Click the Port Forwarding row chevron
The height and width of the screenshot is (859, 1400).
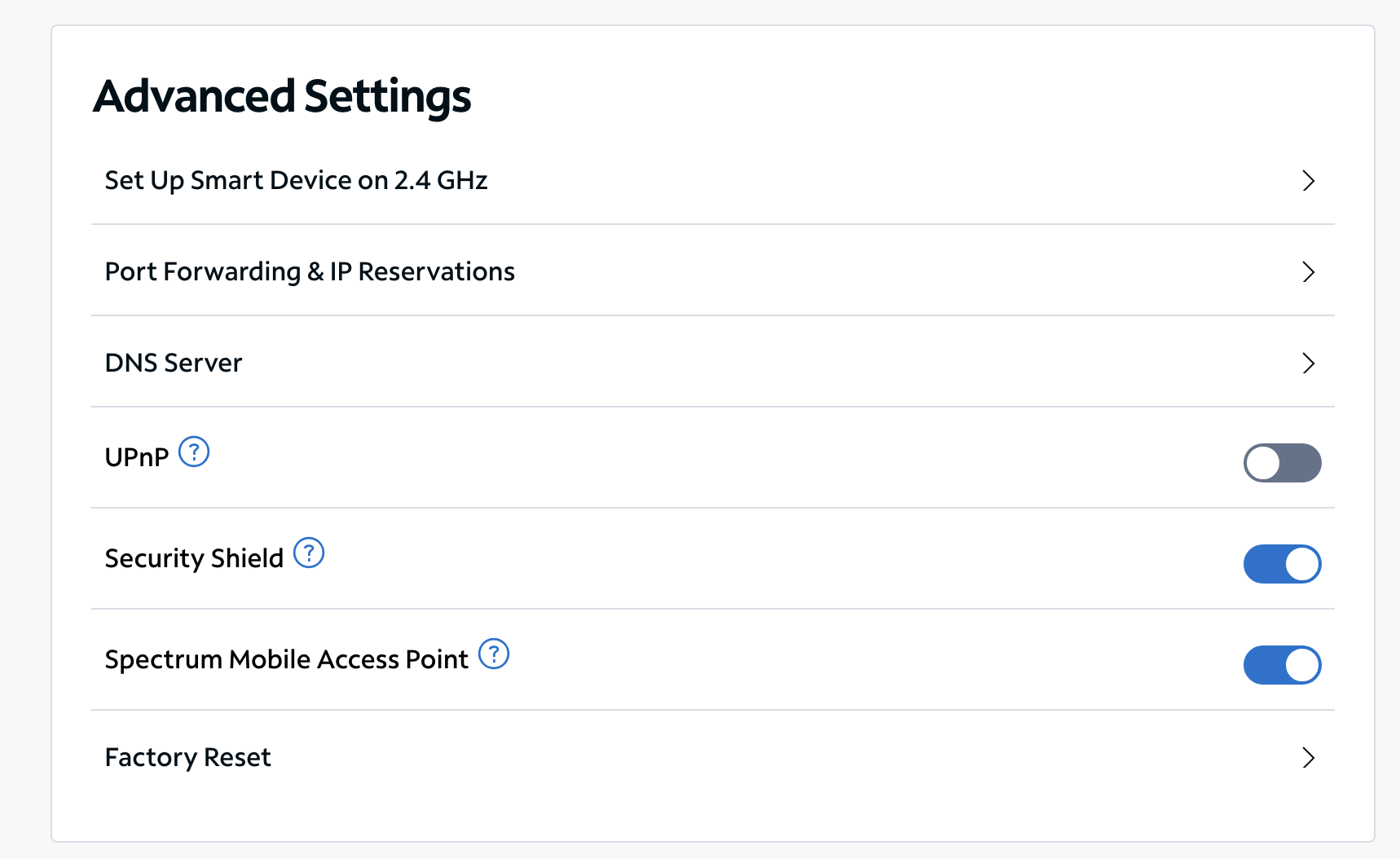(1309, 271)
